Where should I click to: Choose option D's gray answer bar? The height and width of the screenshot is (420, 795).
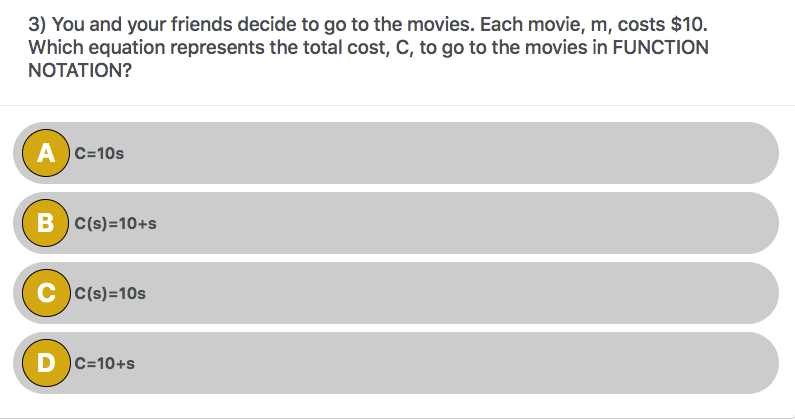(396, 363)
